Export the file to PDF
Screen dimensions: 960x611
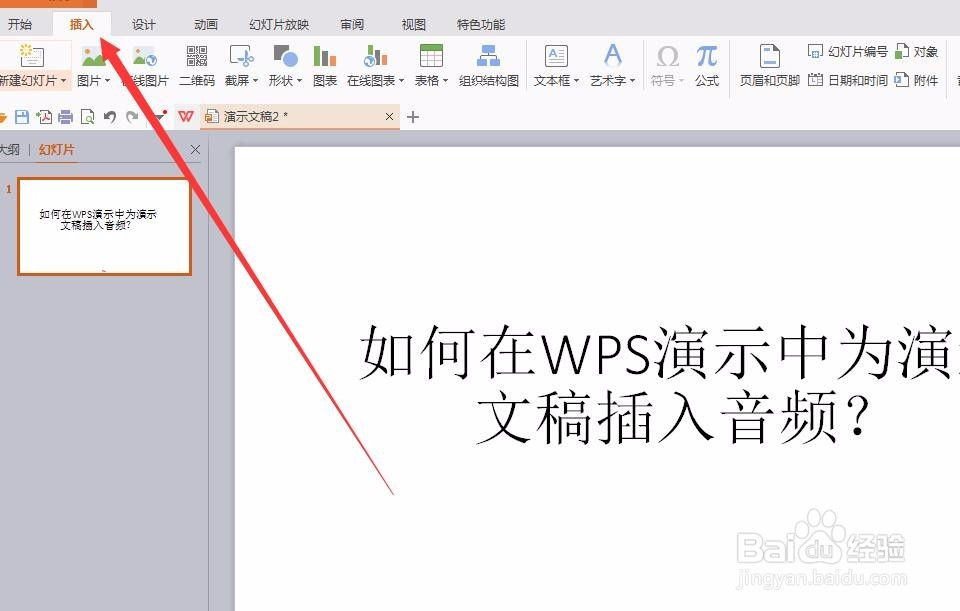pos(44,116)
